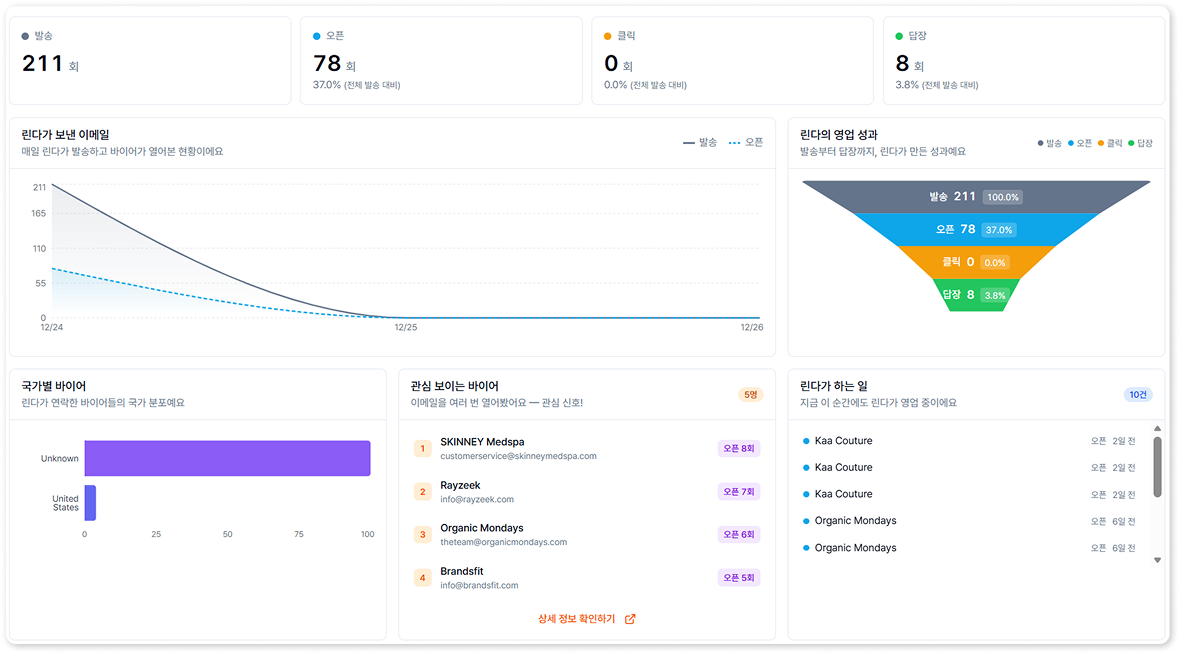Click the rank 1 badge next to SKINNEY Medspa
The image size is (1180, 654).
pyautogui.click(x=422, y=448)
